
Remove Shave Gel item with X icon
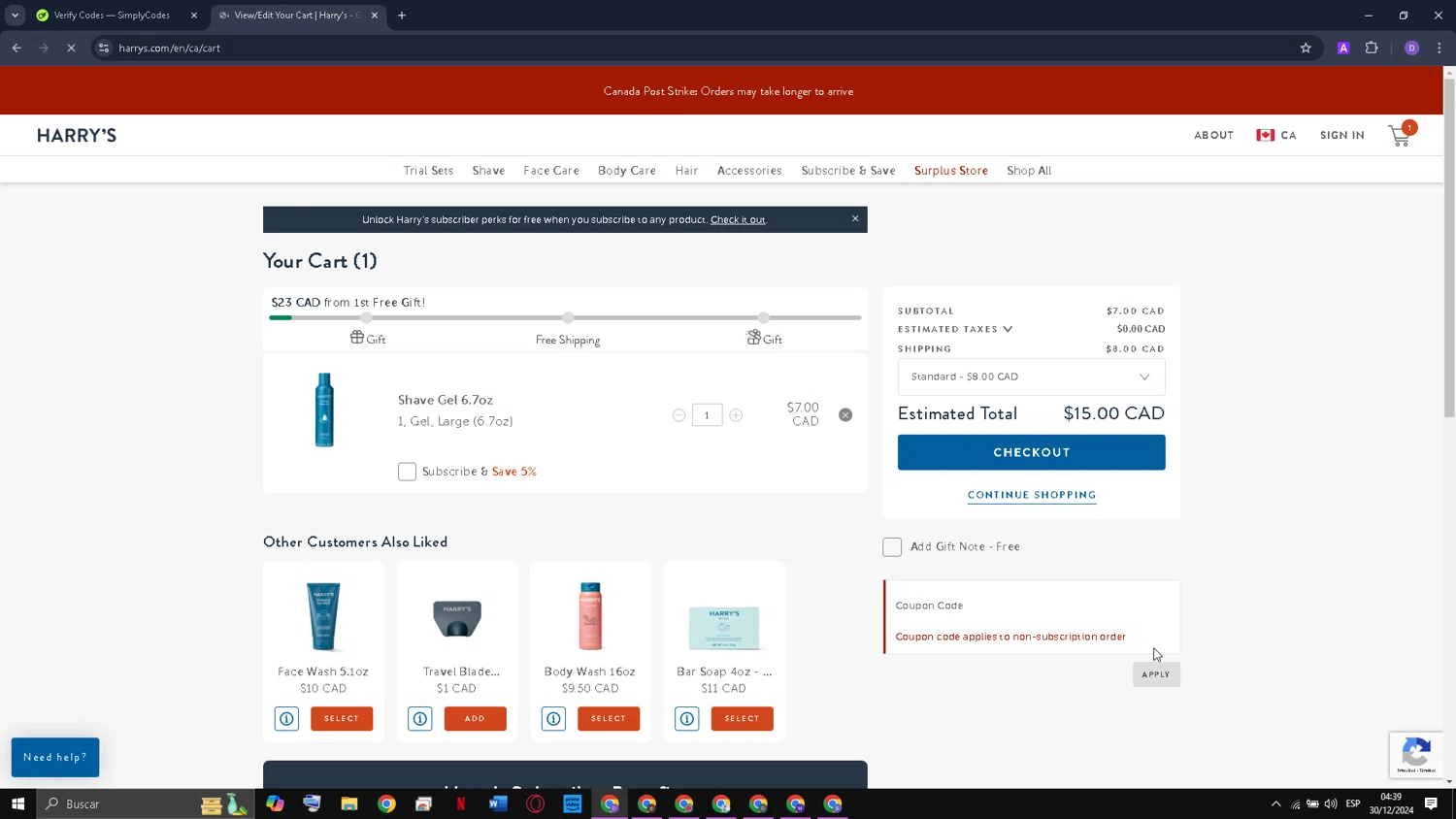pyautogui.click(x=845, y=414)
